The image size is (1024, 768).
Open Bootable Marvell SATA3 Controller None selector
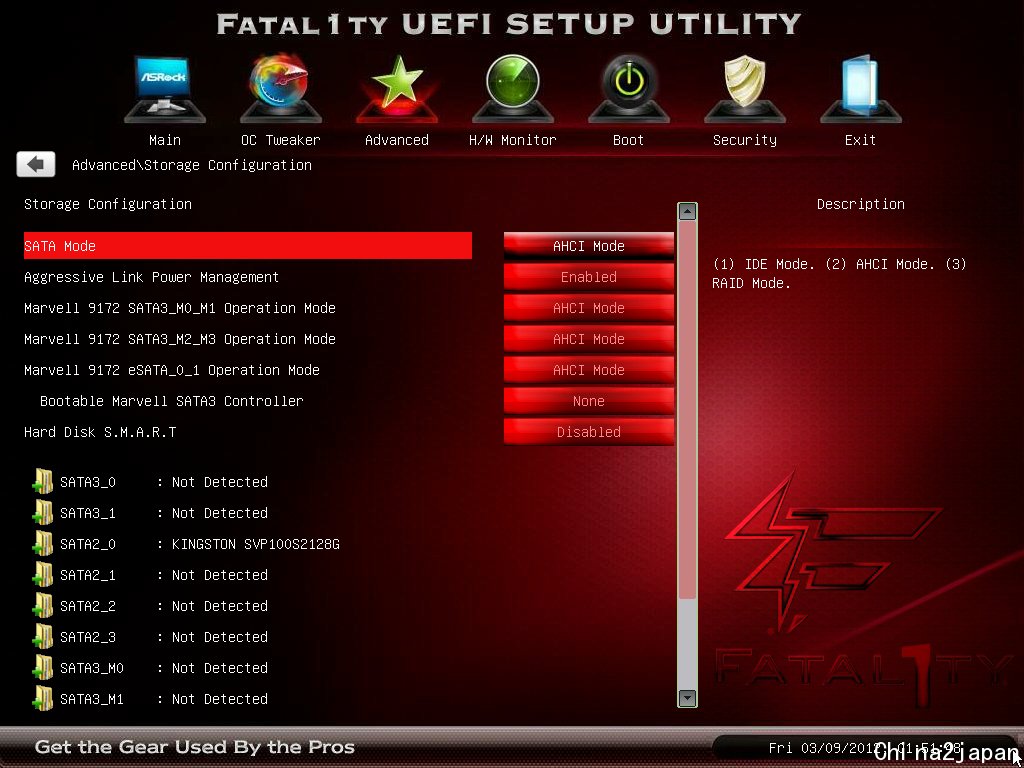click(588, 401)
